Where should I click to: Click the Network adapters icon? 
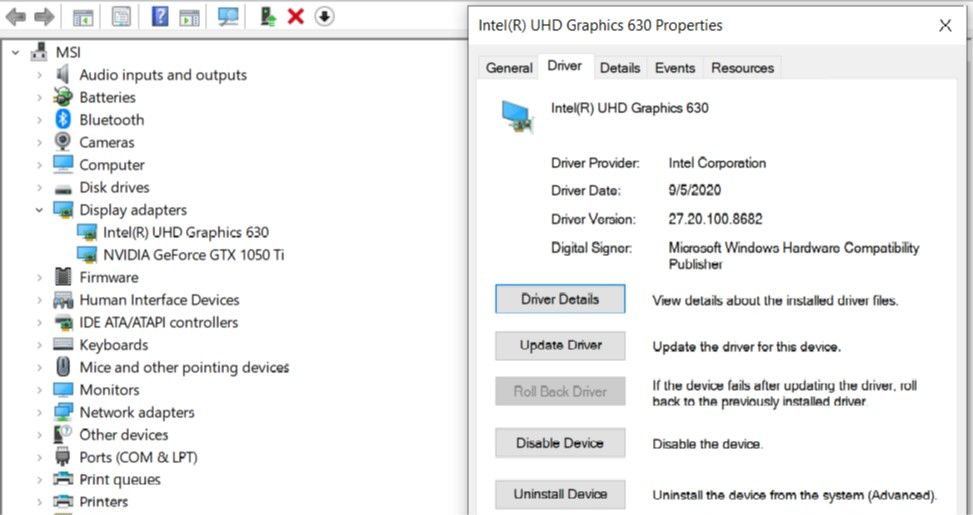point(63,412)
